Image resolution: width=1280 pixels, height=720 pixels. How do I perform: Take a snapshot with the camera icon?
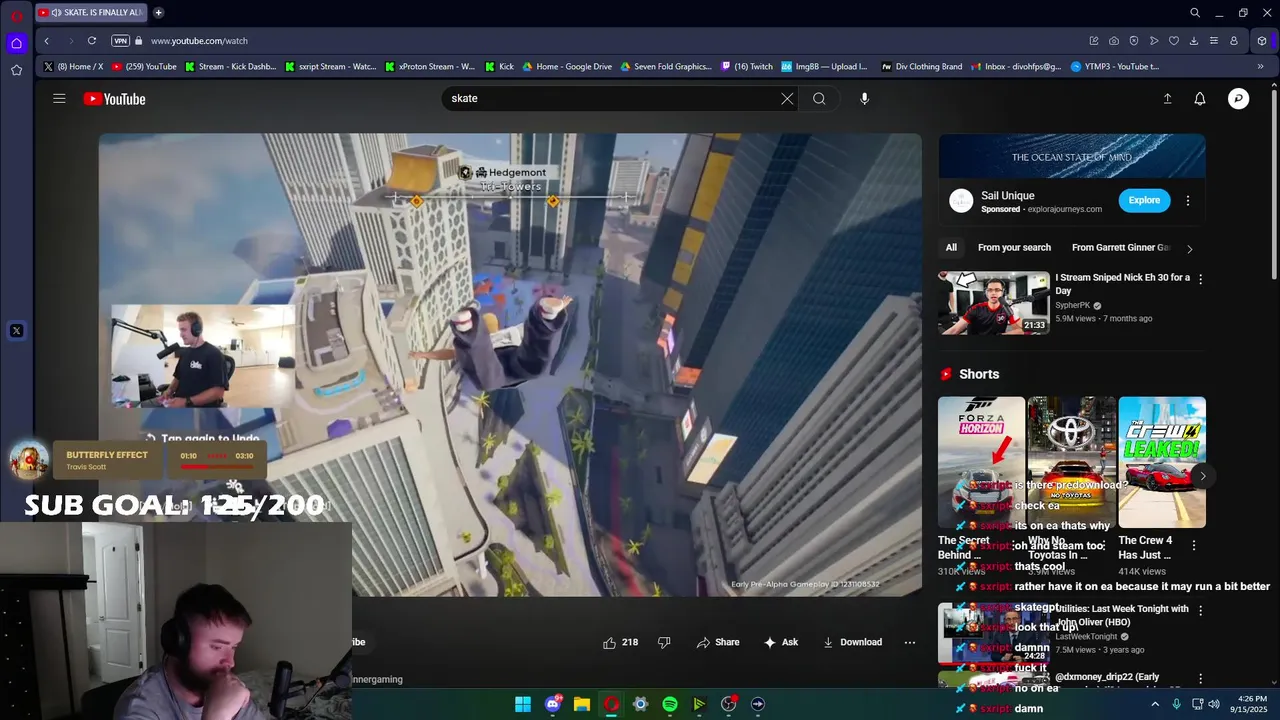[x=1114, y=41]
